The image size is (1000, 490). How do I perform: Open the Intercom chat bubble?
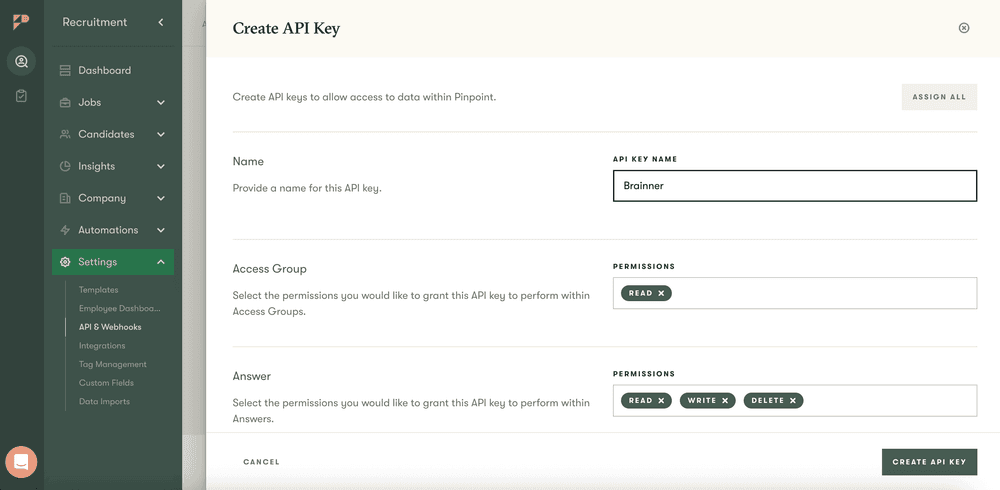(x=21, y=462)
